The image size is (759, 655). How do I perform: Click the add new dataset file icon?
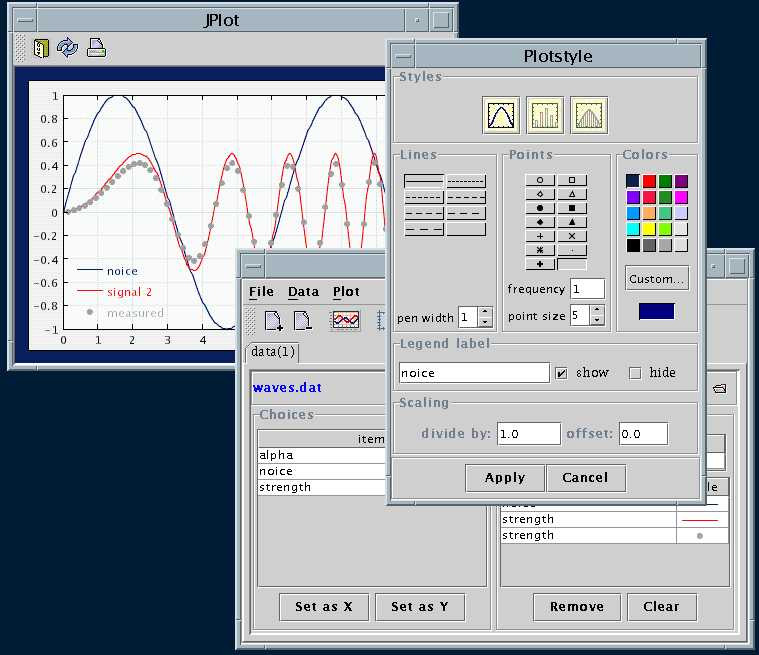(x=273, y=321)
